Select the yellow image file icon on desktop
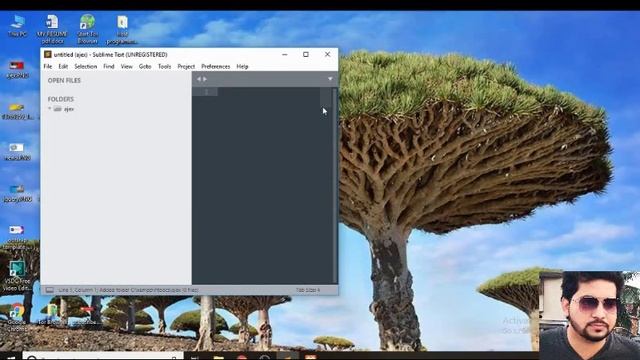This screenshot has height=360, width=640. 17,111
